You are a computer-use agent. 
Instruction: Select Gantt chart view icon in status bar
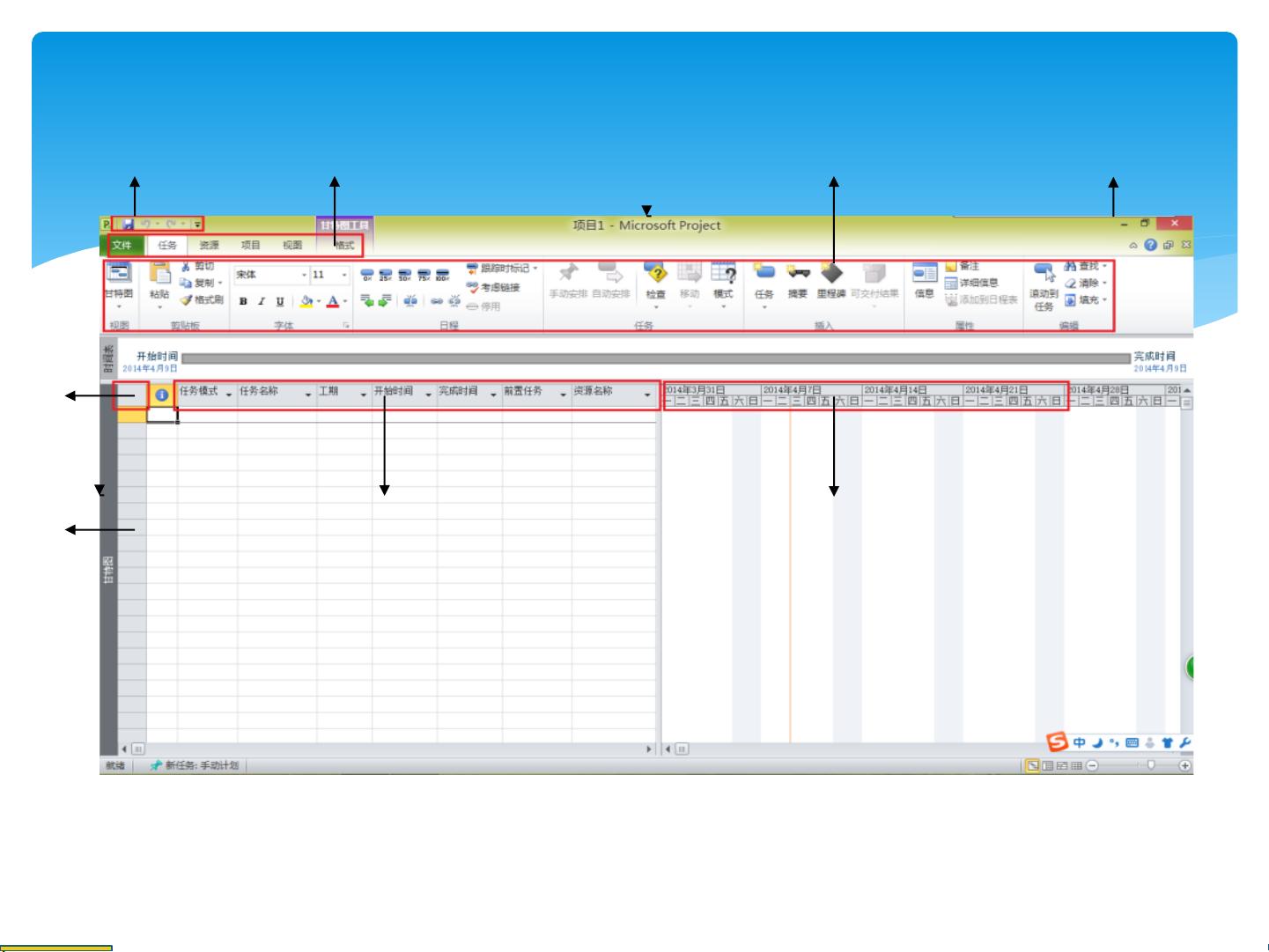(1032, 765)
